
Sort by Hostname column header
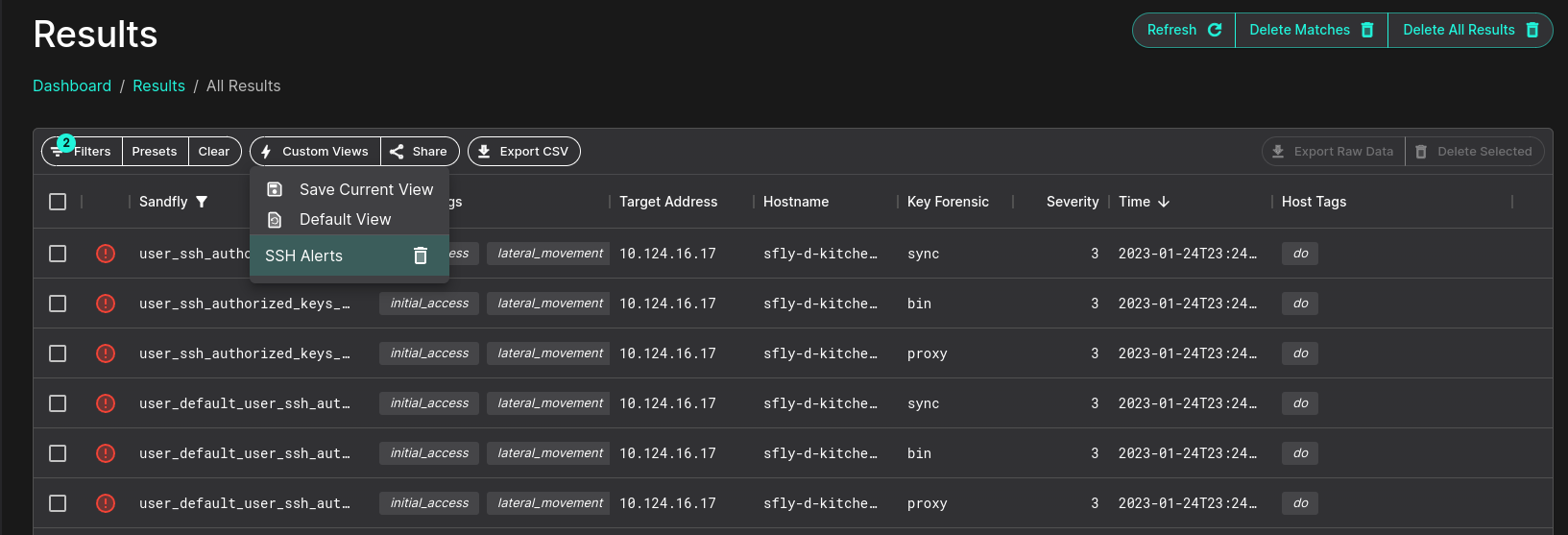point(796,202)
